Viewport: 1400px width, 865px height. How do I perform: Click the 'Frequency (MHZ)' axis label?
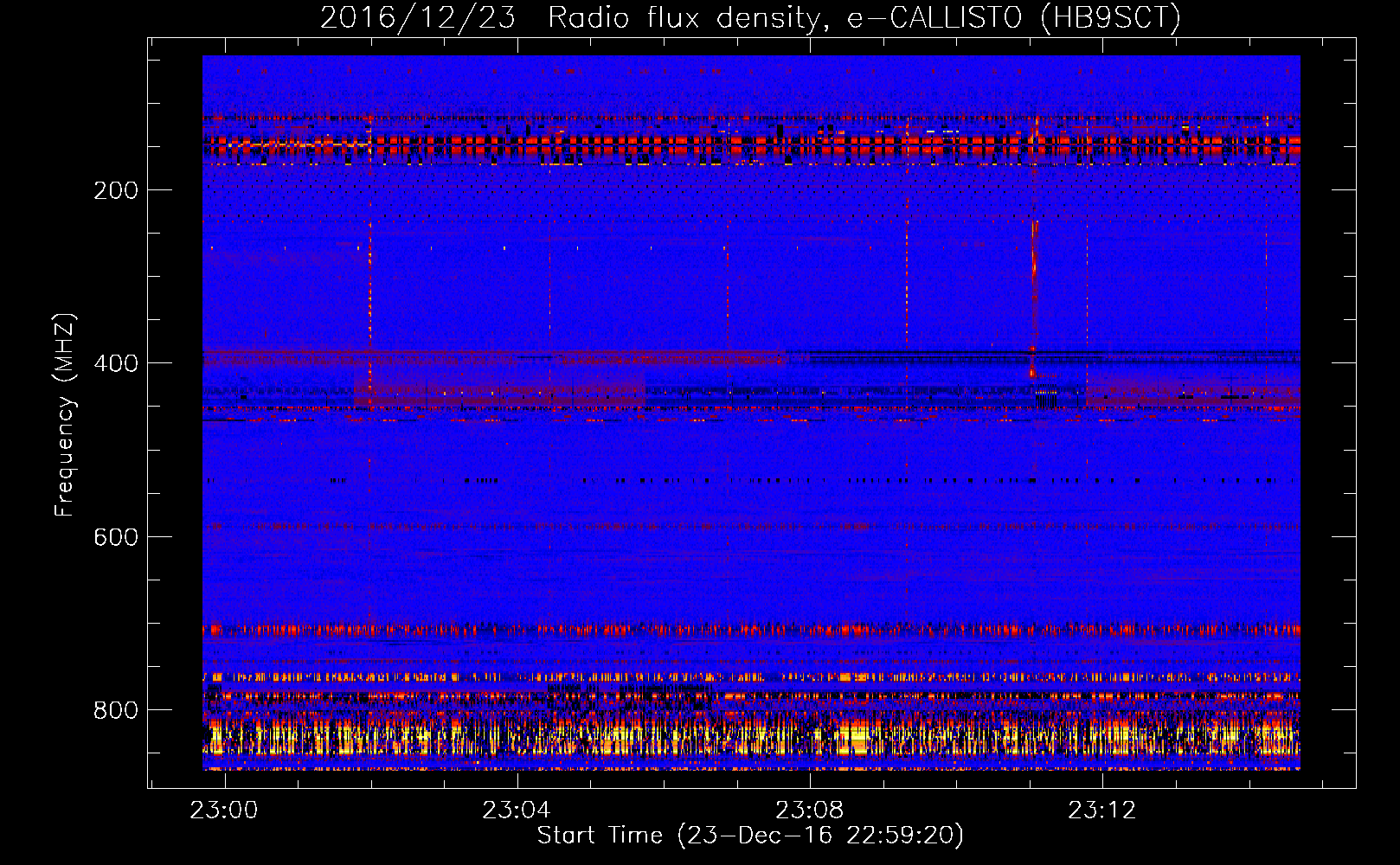65,414
